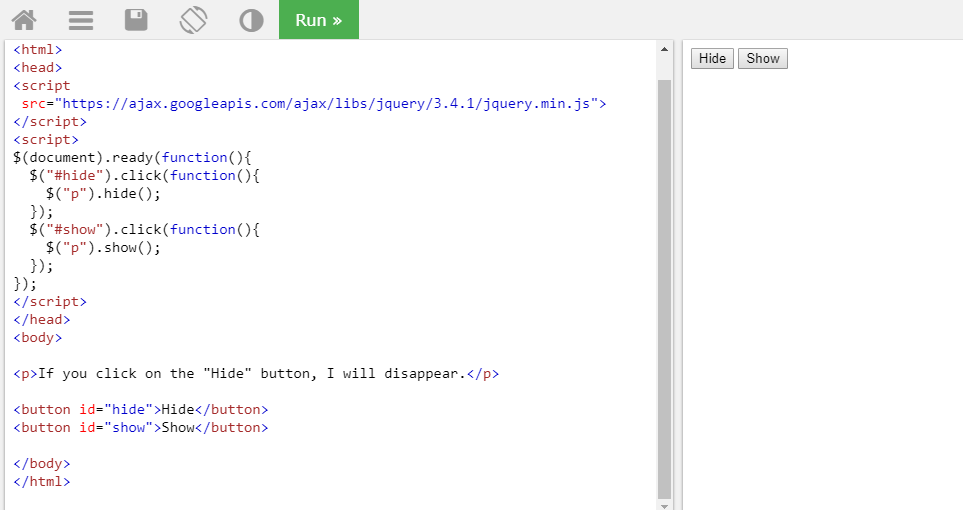Click the opening <head> tag line
The width and height of the screenshot is (963, 510).
coord(37,68)
